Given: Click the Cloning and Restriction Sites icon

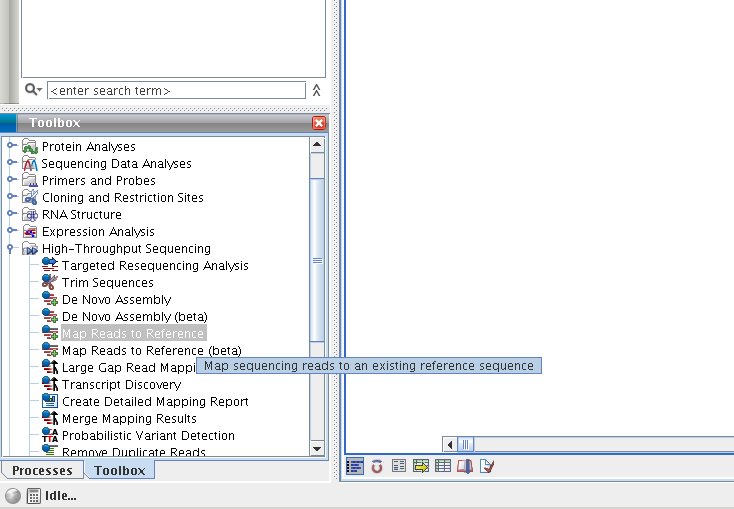Looking at the screenshot, I should [x=30, y=197].
